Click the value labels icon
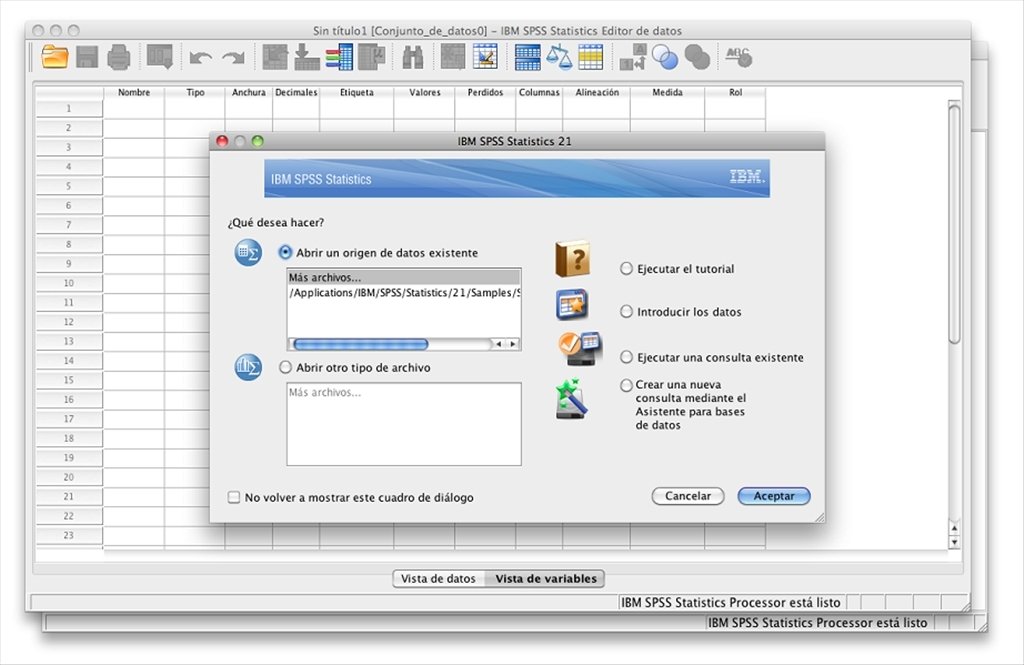 pyautogui.click(x=633, y=57)
